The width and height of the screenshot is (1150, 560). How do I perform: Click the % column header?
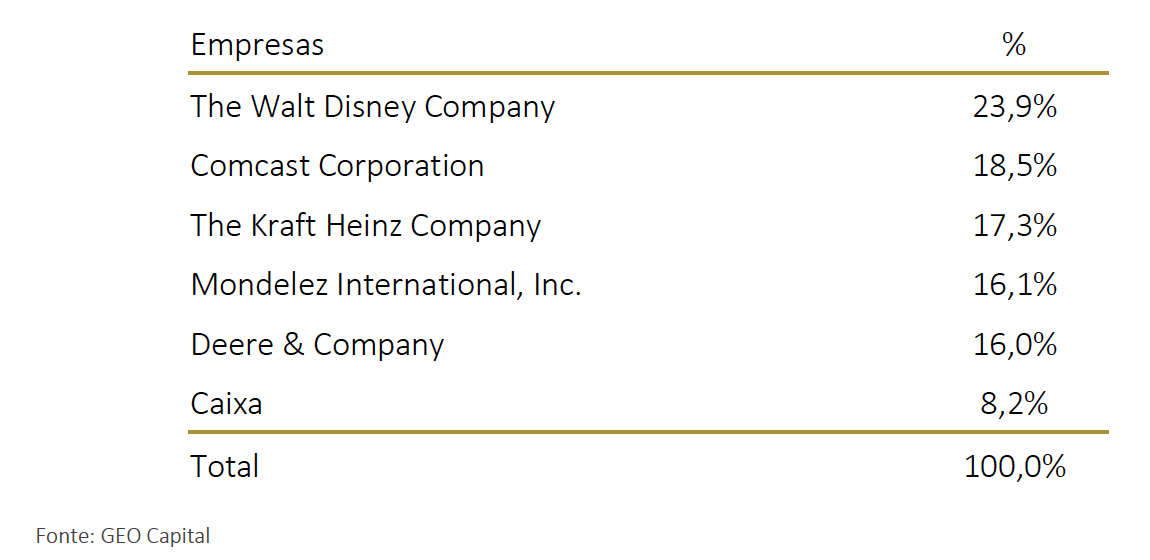(1014, 45)
